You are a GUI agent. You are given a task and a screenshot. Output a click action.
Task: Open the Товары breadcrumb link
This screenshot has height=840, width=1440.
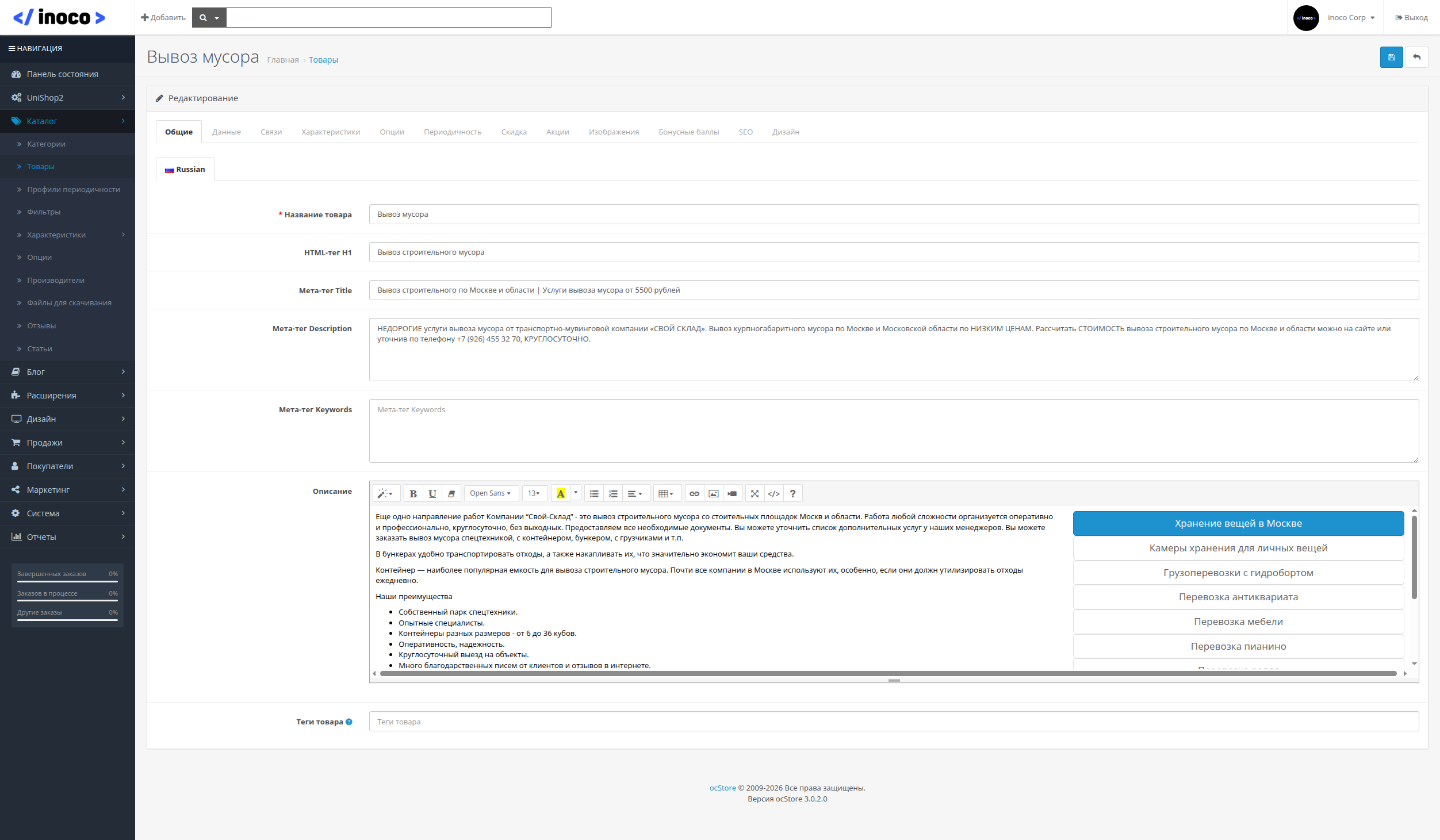point(323,60)
